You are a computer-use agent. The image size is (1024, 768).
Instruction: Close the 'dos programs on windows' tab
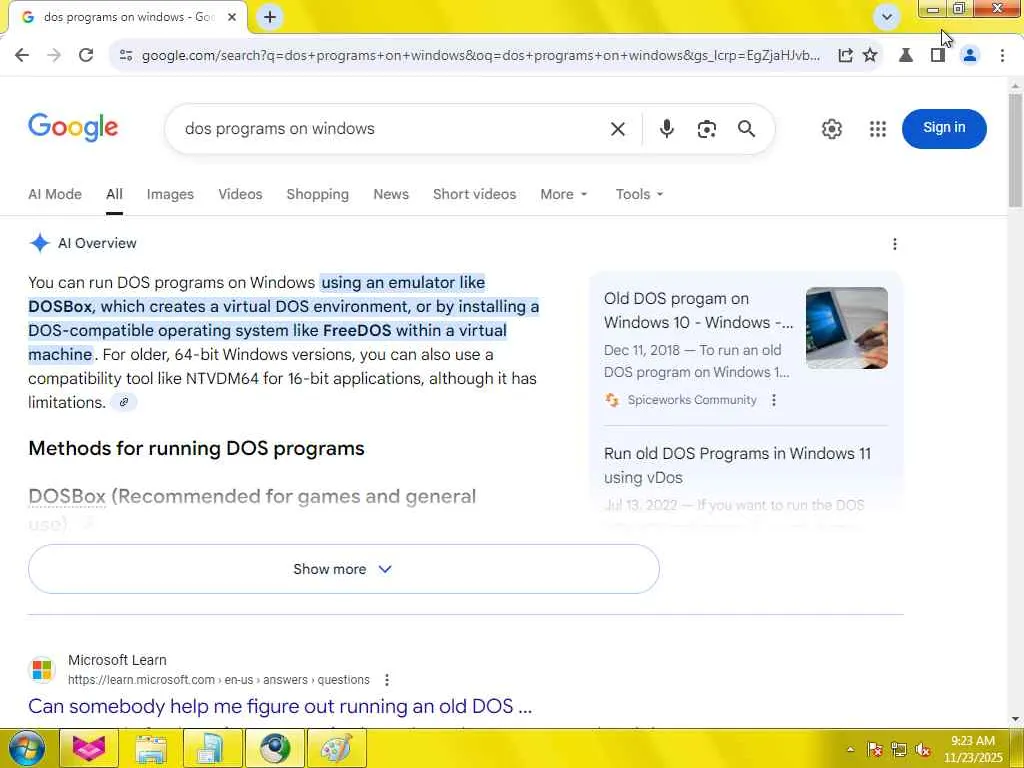pyautogui.click(x=232, y=17)
